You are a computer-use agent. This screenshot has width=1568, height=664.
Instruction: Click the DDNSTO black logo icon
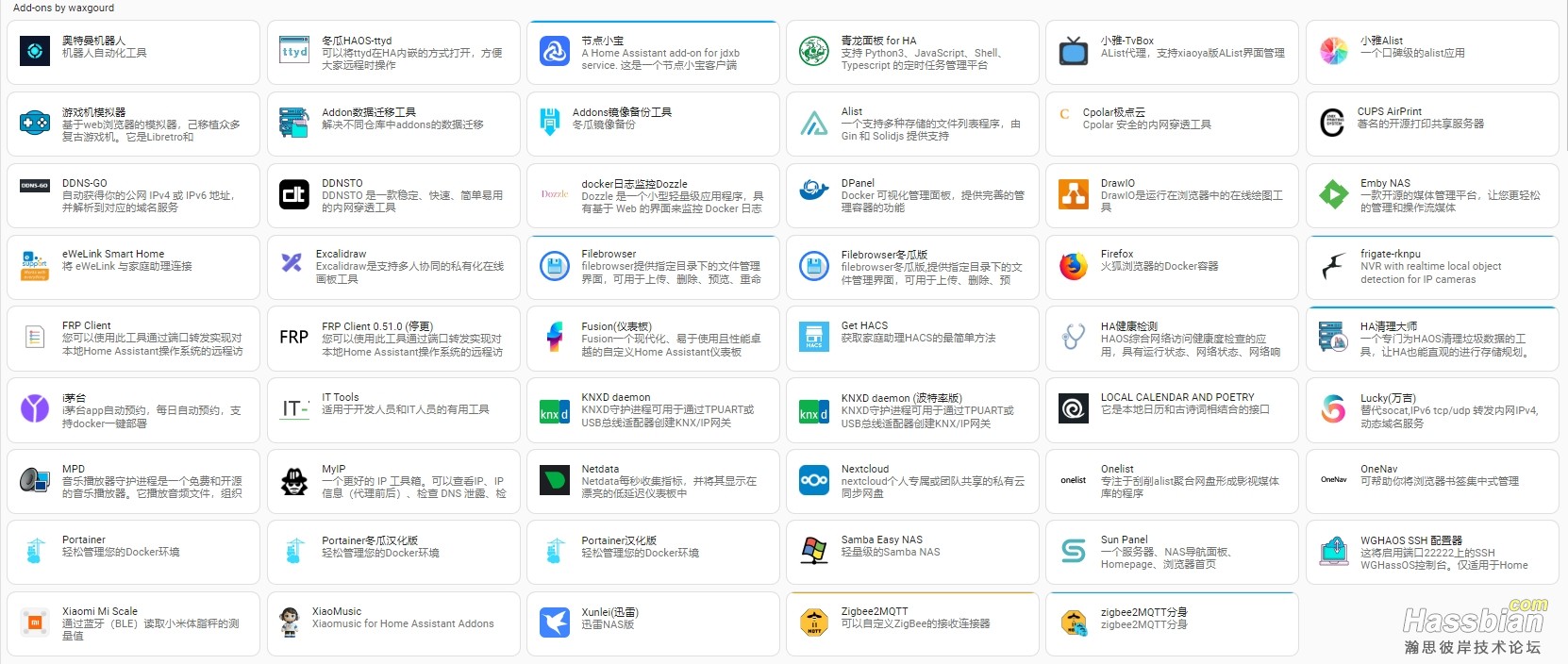click(294, 194)
